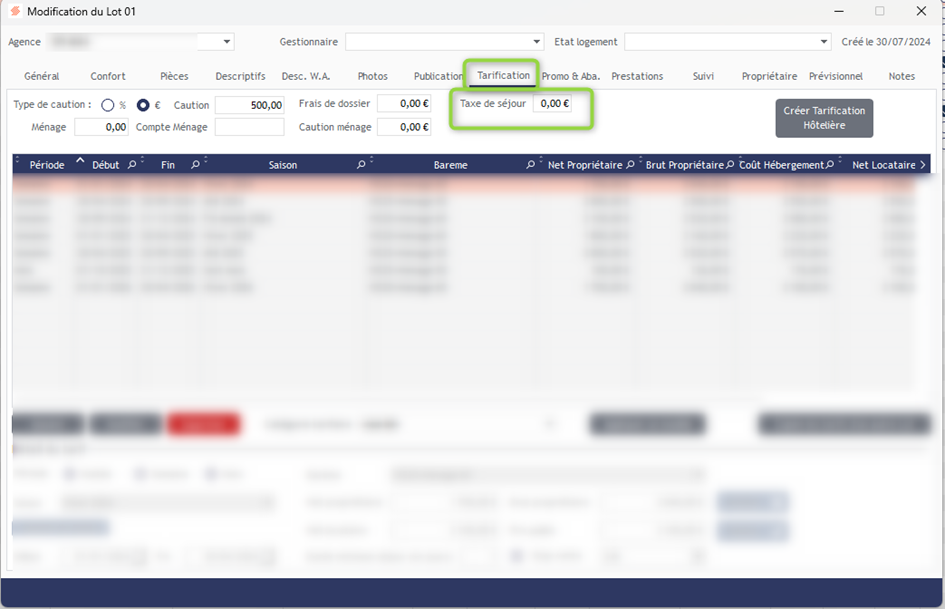Open the Etat logement dropdown
Screen dimensions: 945x609
click(824, 42)
